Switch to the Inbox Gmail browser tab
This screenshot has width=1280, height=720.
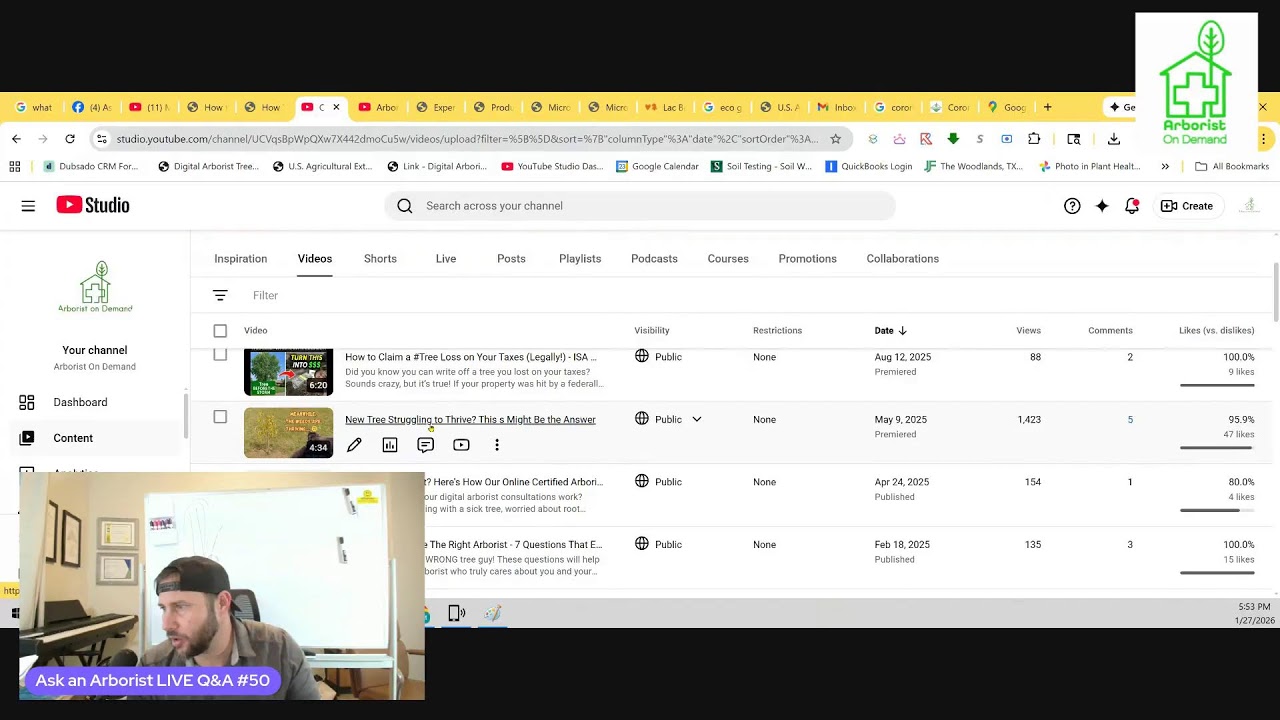(837, 107)
